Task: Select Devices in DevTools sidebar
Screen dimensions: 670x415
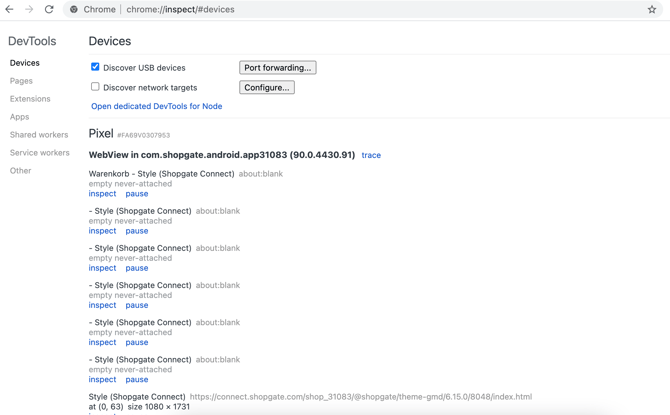Action: pyautogui.click(x=25, y=63)
